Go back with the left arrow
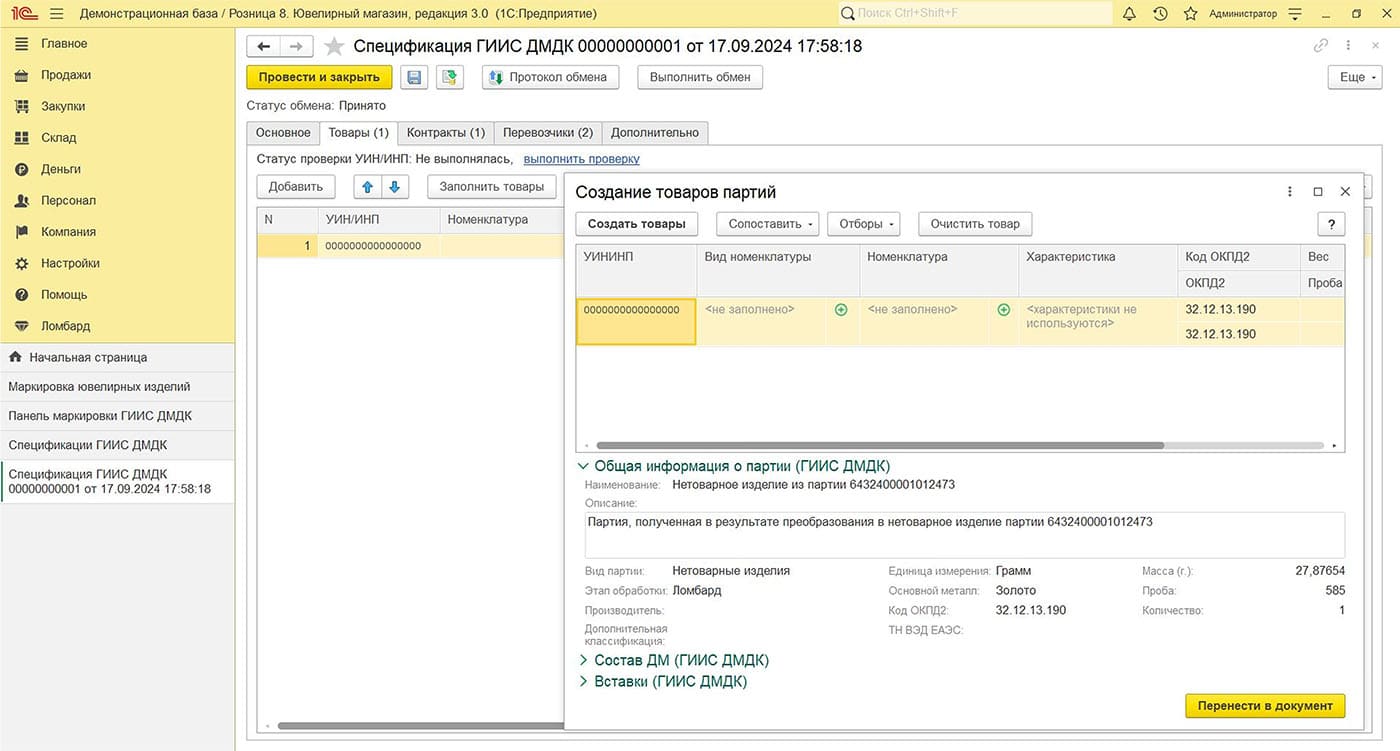1400x751 pixels. (264, 46)
